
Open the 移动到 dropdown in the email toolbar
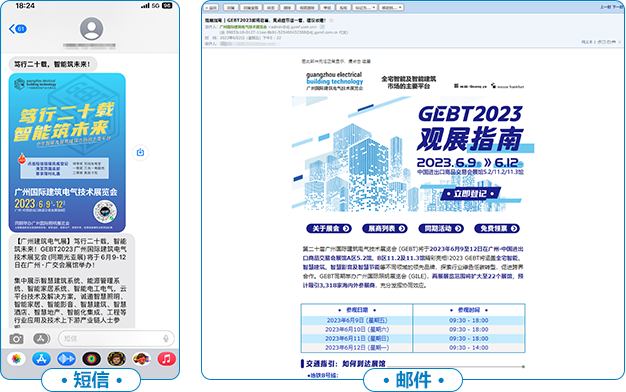coord(391,8)
